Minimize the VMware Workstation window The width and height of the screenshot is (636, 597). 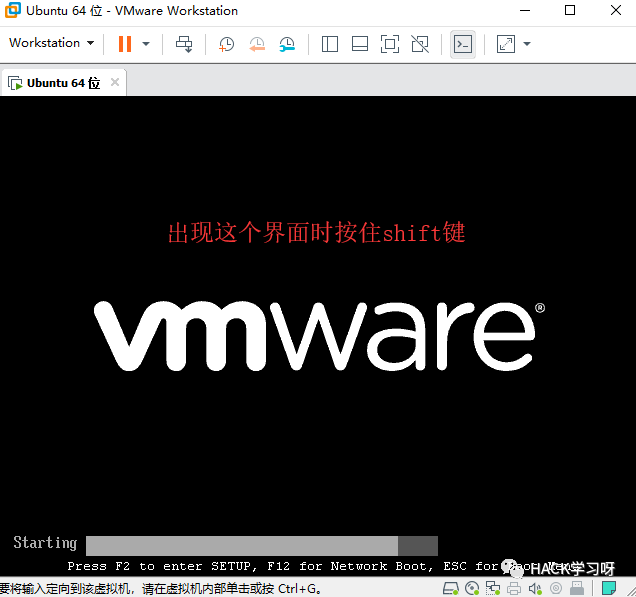tap(525, 11)
